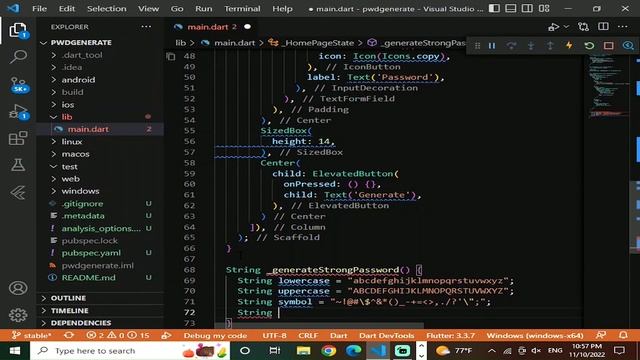Open the Edit menu
The height and width of the screenshot is (360, 640).
tap(67, 9)
